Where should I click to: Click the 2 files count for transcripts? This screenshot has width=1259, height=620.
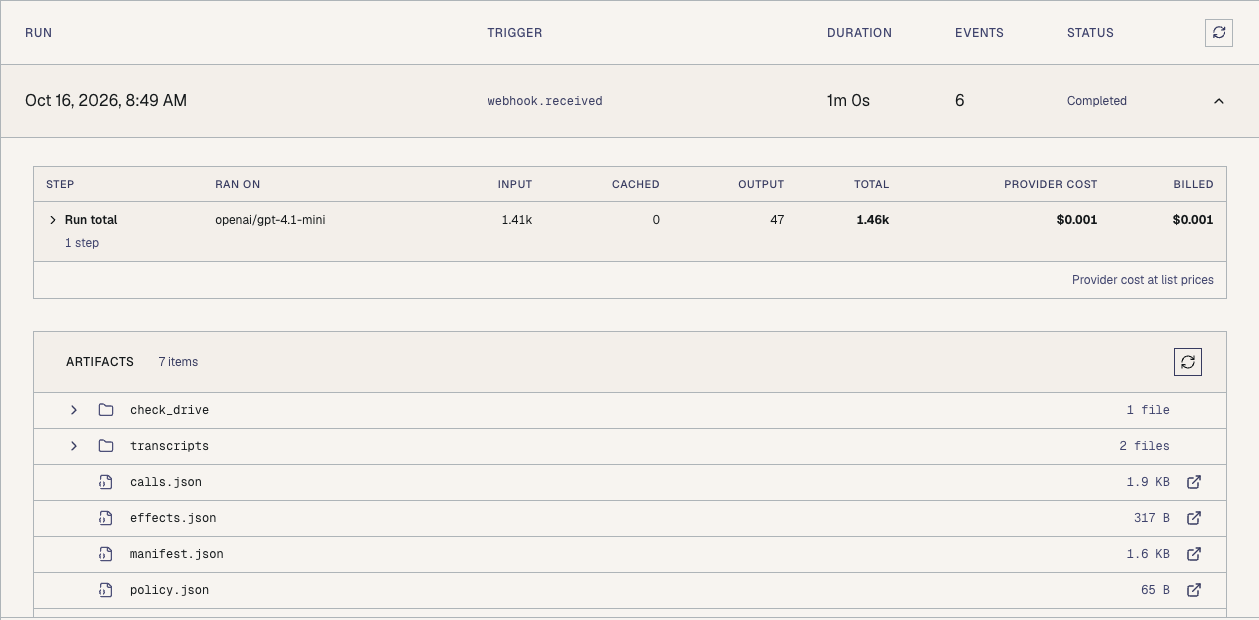pos(1145,446)
